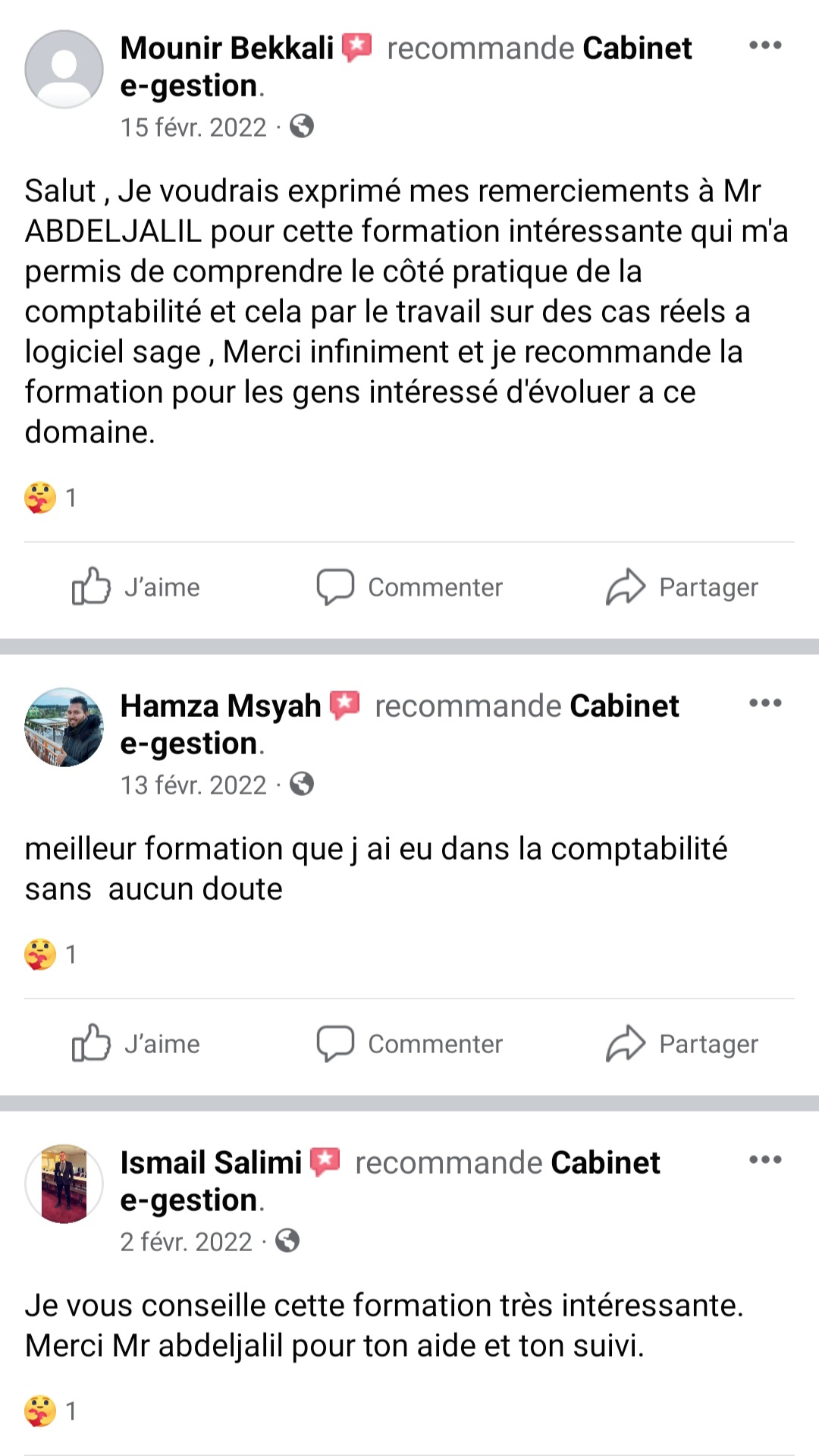
Task: Click recommendation badge next to Hamza Msyah
Action: [346, 705]
